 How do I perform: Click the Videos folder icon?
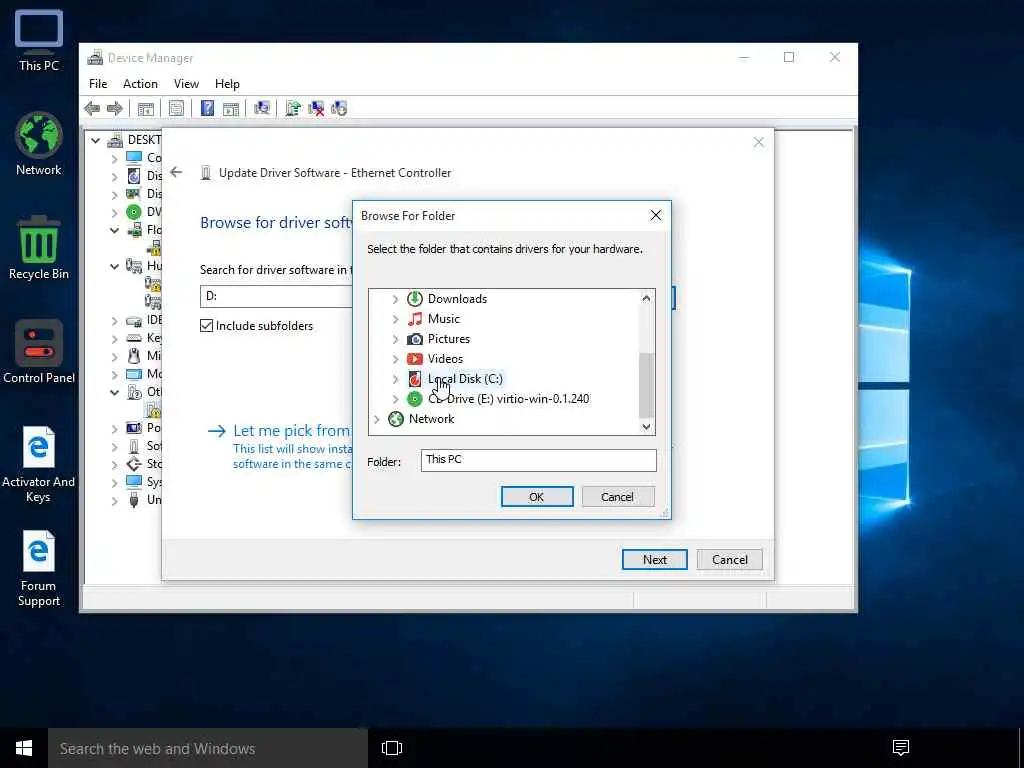(415, 359)
